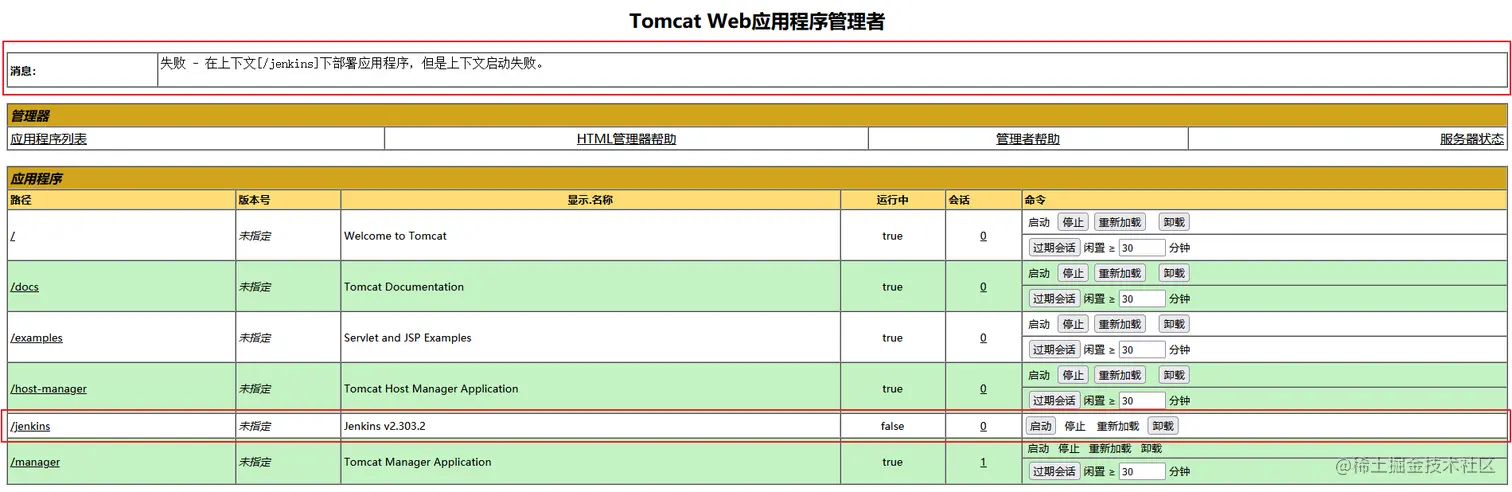Reload the Servlet and JSP Examples app
This screenshot has width=1512, height=492.
point(1120,324)
